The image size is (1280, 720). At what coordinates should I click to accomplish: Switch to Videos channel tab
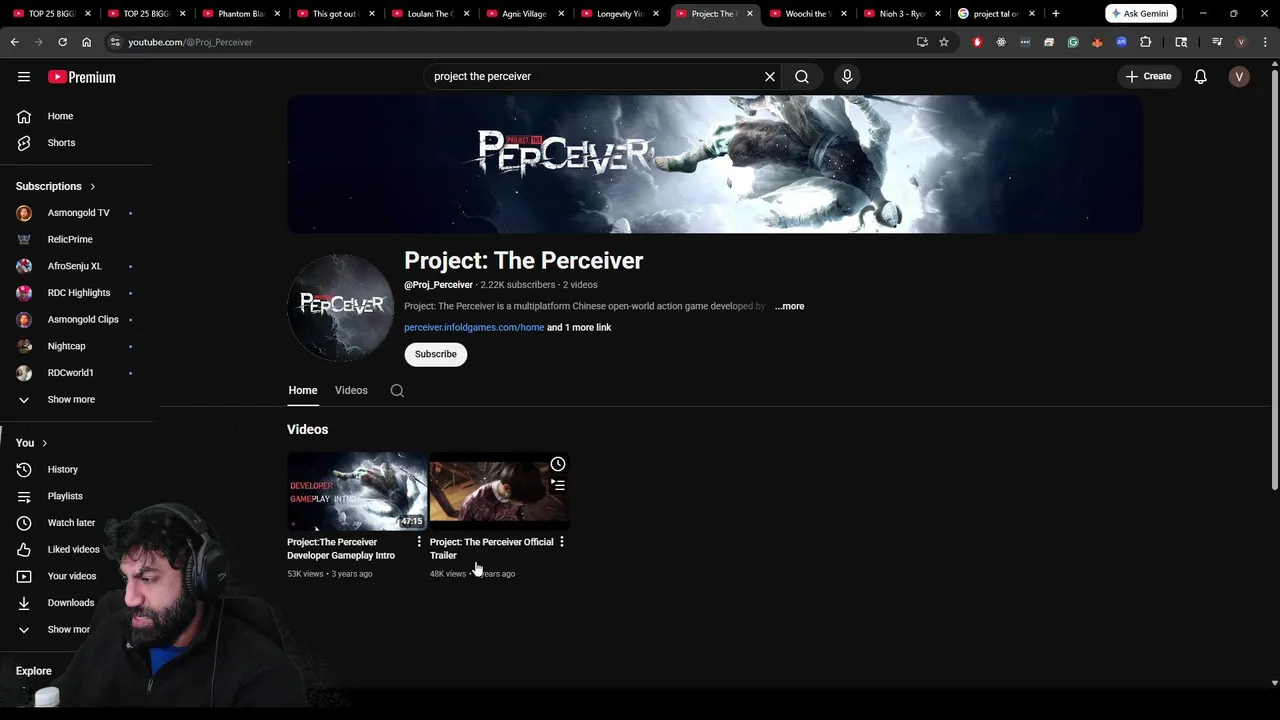[x=351, y=391]
